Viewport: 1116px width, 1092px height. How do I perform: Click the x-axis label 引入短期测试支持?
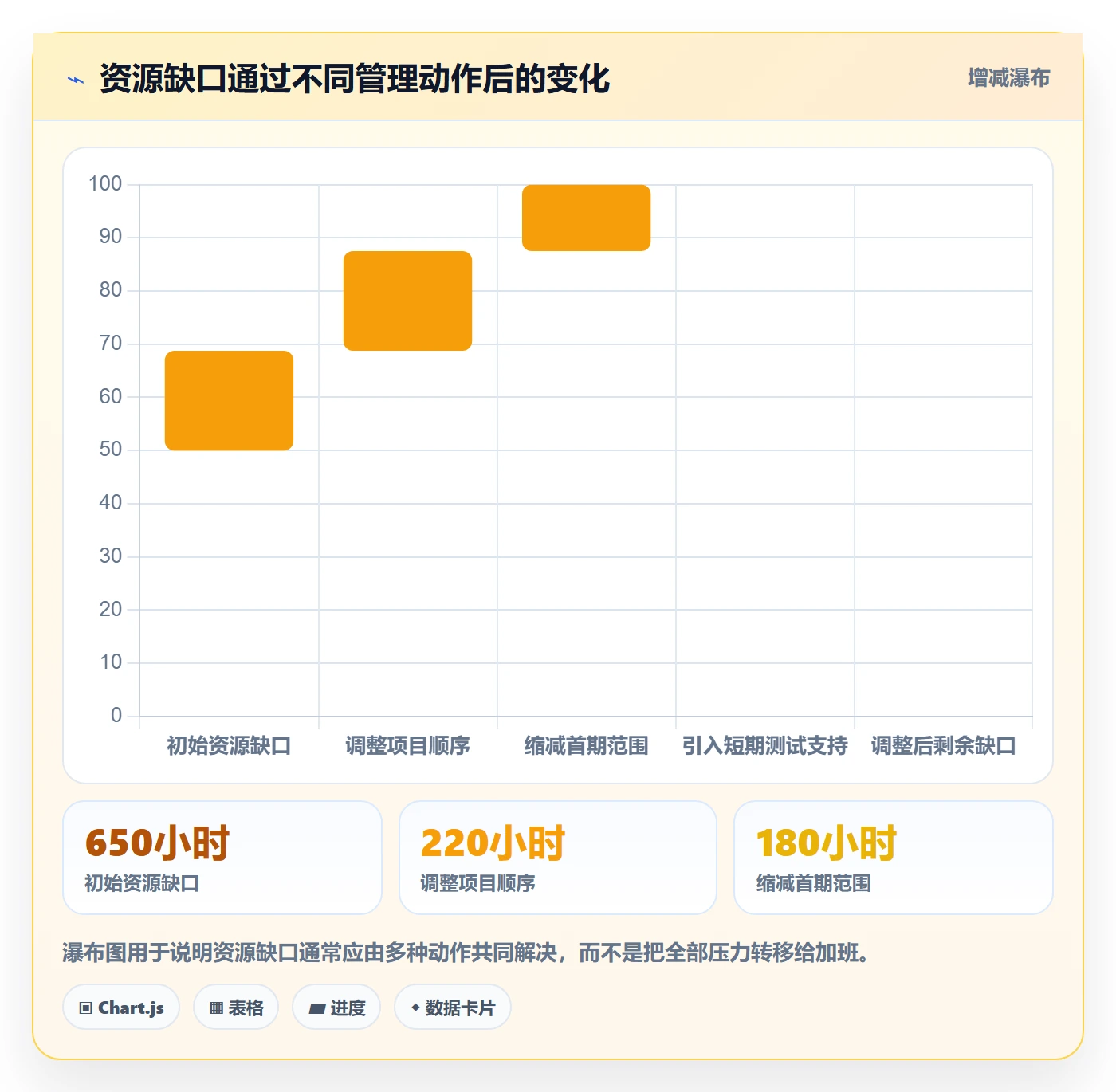coord(764,746)
